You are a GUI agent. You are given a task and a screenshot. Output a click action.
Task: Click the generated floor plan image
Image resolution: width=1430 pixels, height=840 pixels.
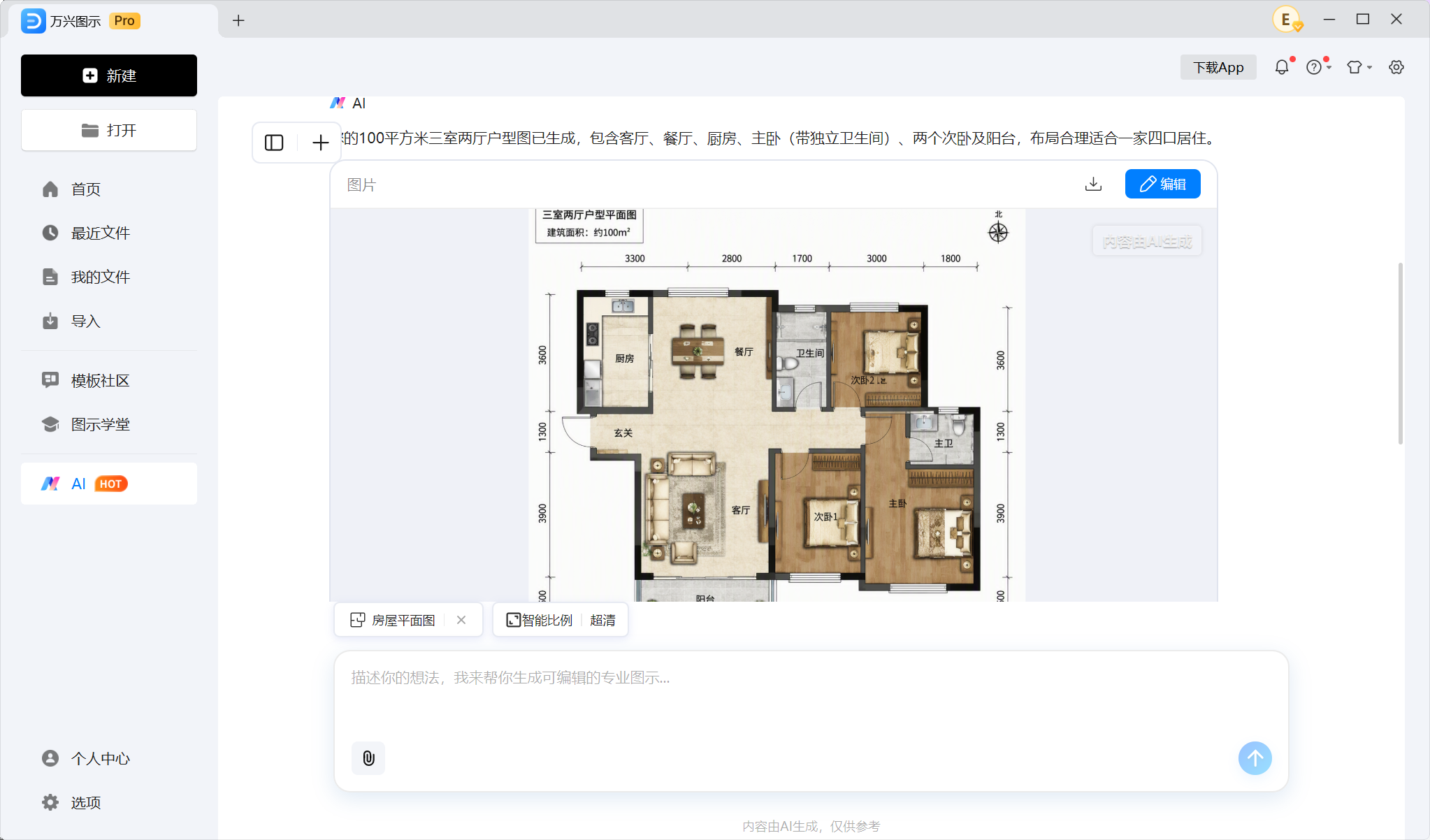[x=777, y=405]
